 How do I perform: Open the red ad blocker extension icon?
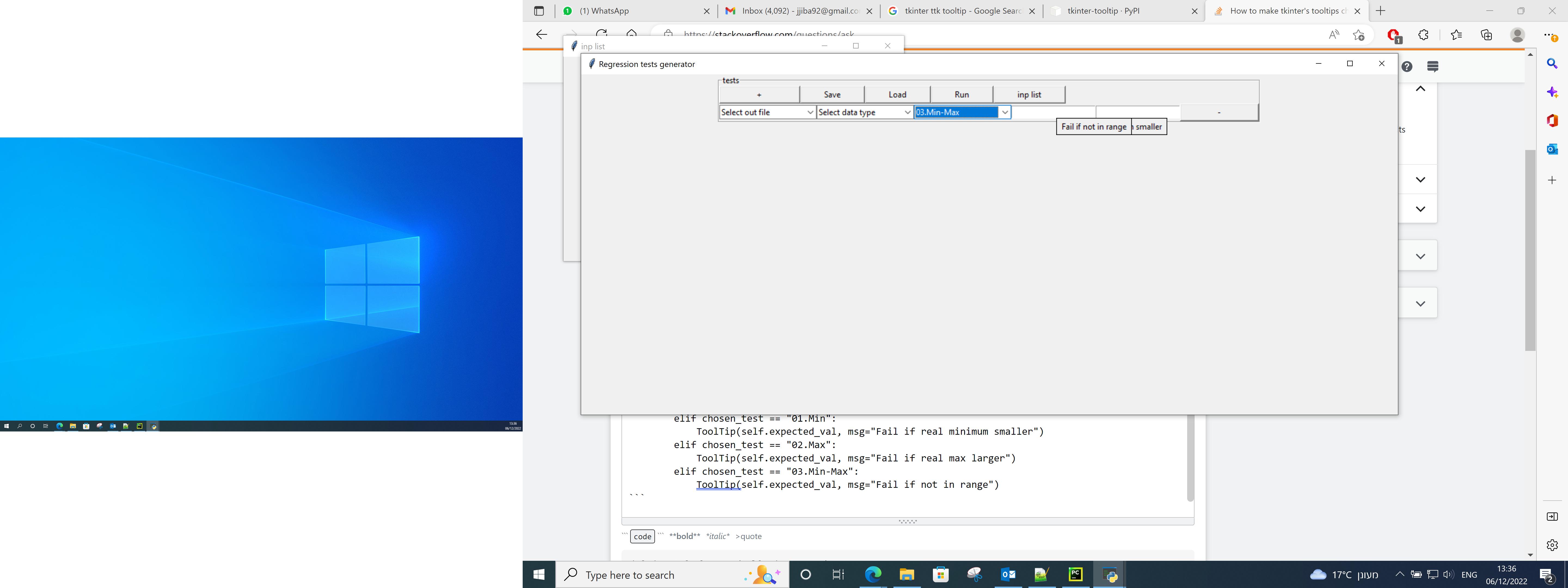click(x=1394, y=36)
